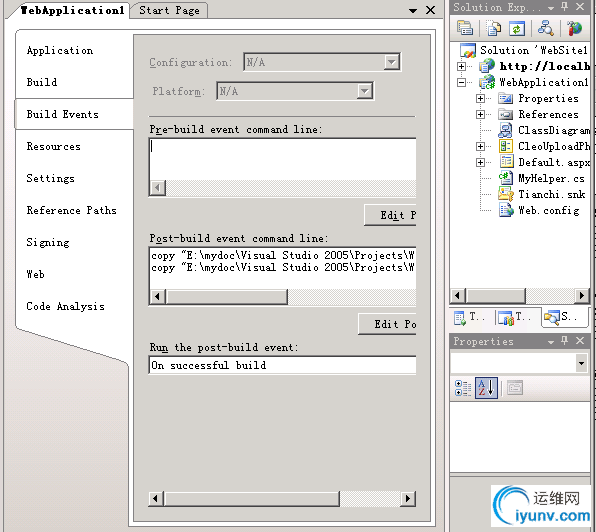This screenshot has width=596, height=532.
Task: Open the Platform dropdown
Action: tap(364, 91)
